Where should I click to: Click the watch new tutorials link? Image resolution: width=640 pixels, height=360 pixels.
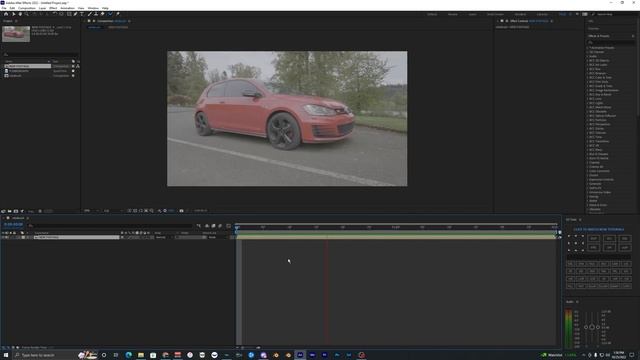coord(598,229)
